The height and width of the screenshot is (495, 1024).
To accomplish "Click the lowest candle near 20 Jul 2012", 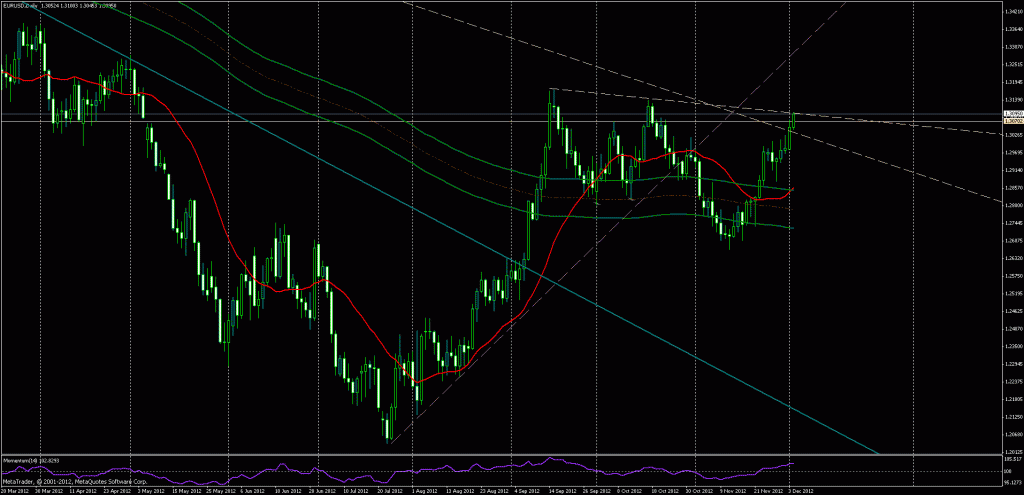I will 388,428.
